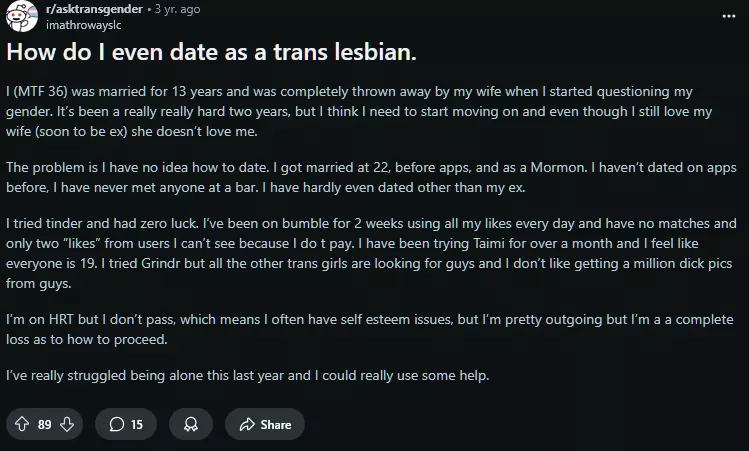Click the vote score of 89
Viewport: 749px width, 451px height.
point(45,424)
